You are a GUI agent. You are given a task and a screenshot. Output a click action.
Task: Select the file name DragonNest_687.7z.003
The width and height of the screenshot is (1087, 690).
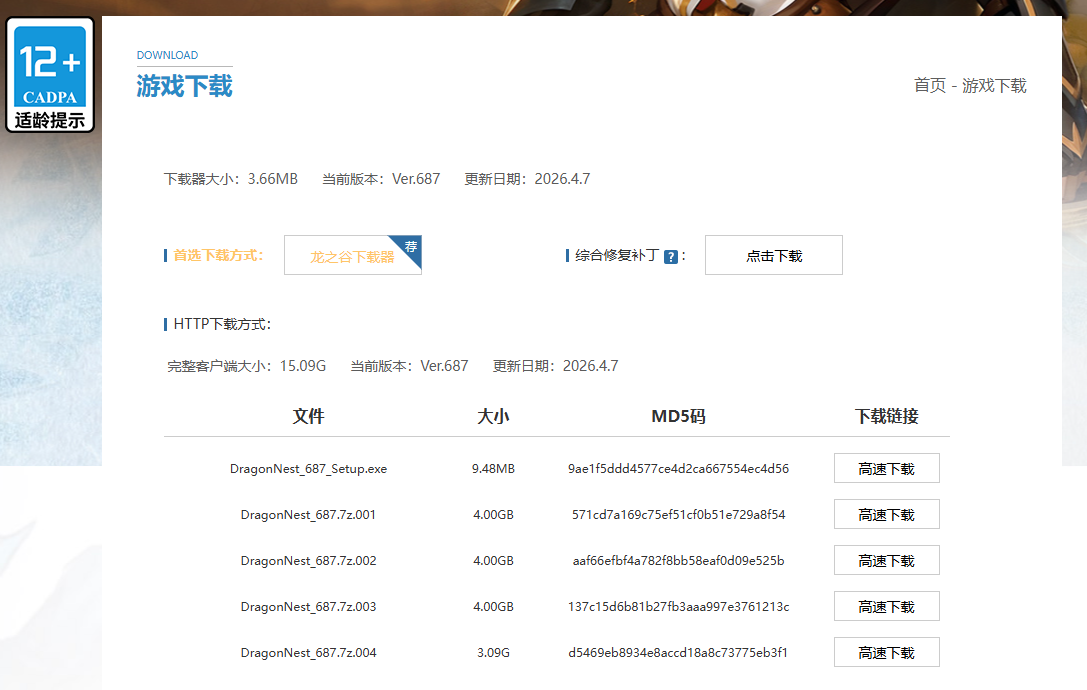[x=308, y=607]
